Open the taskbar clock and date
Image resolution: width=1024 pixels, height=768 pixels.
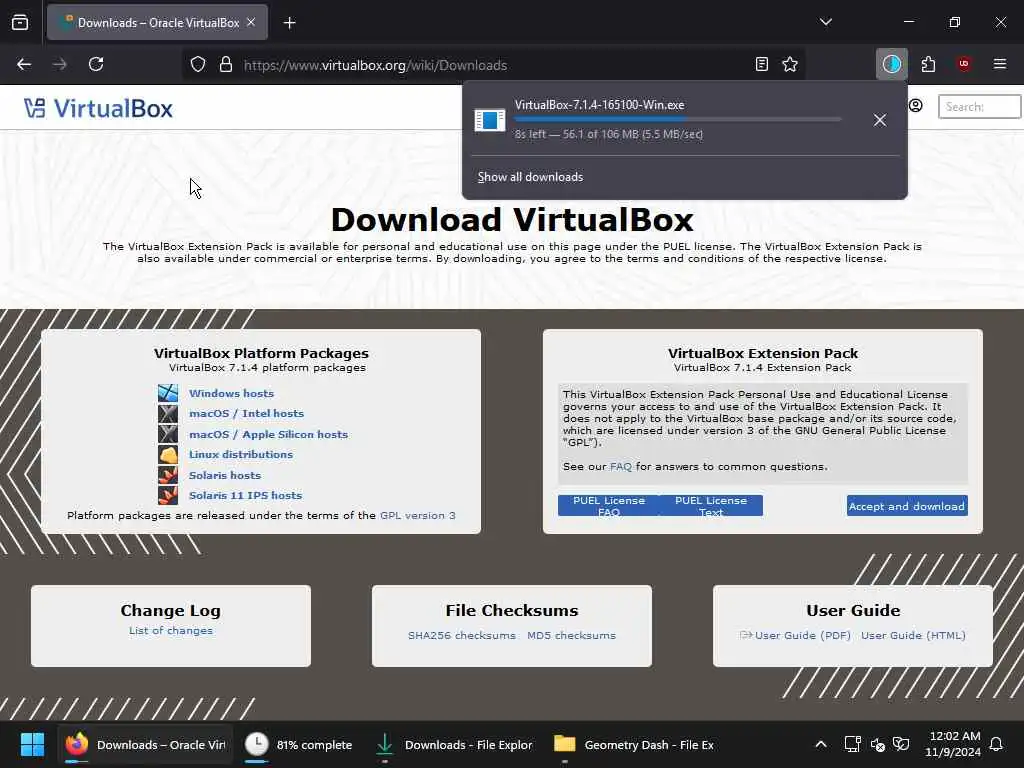(953, 744)
